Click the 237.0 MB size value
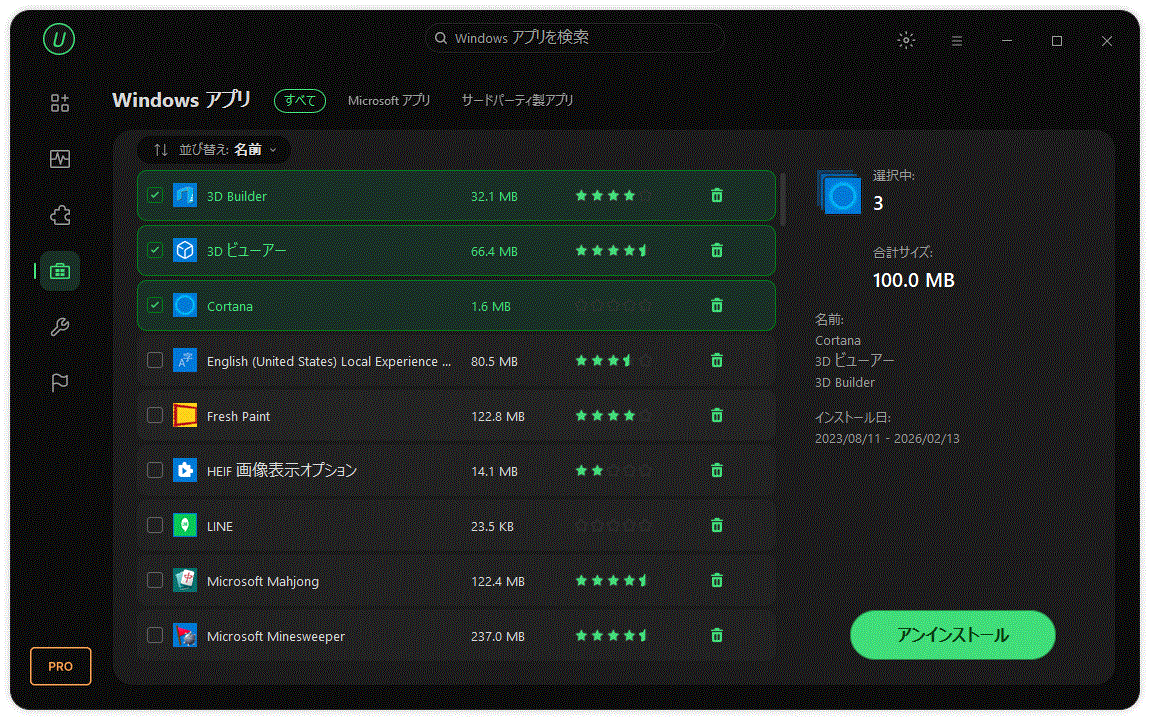This screenshot has width=1150, height=720. (498, 636)
